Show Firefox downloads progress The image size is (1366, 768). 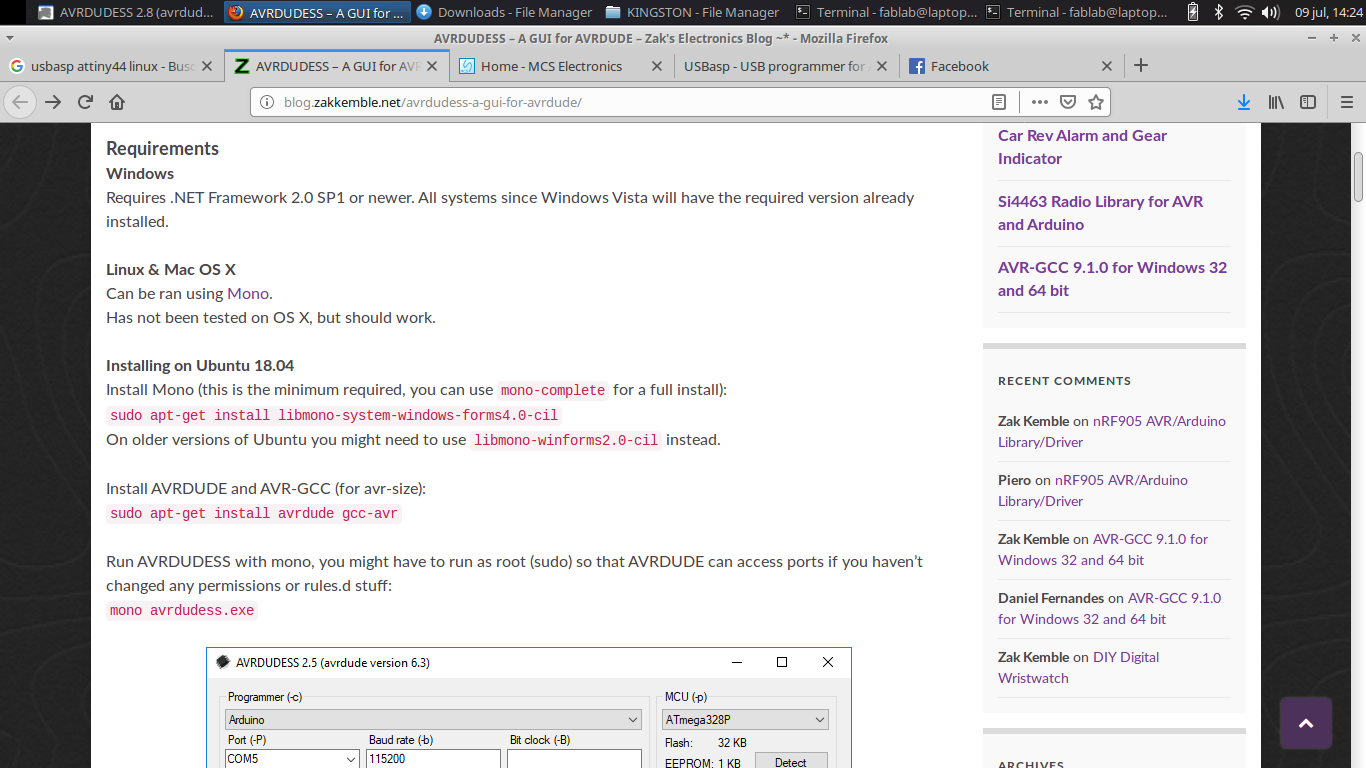click(1244, 102)
